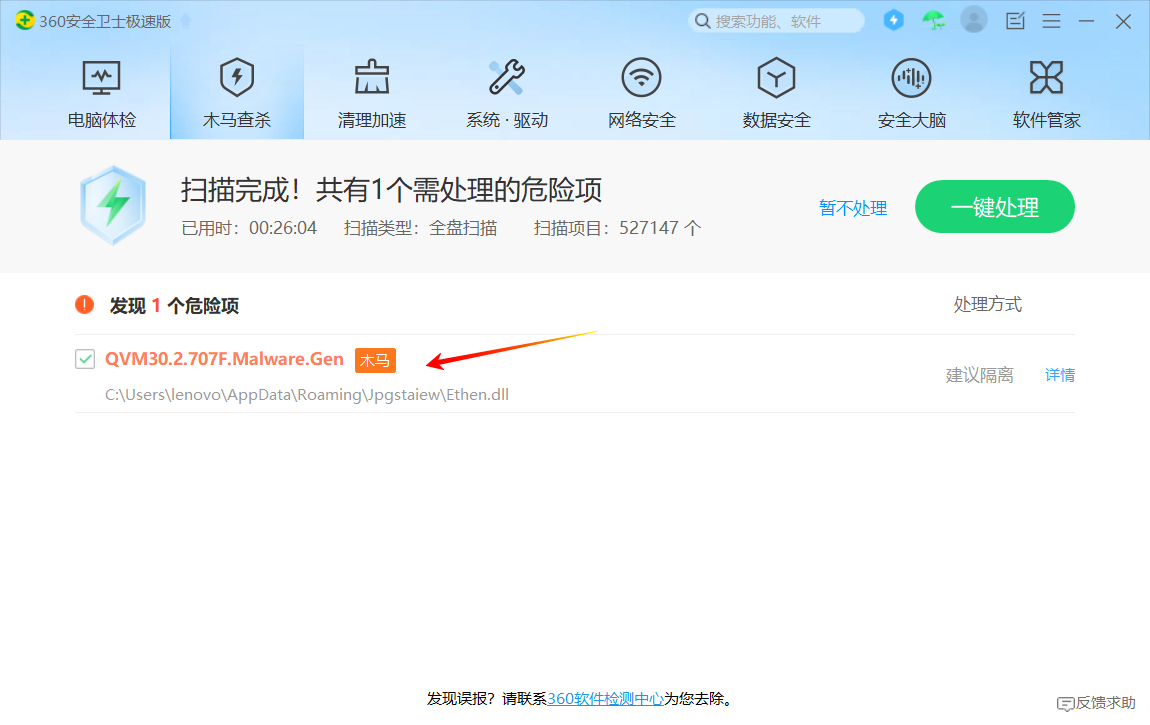Viewport: 1150px width, 725px height.
Task: Click the 已用时 00:26:04 text
Action: [249, 228]
